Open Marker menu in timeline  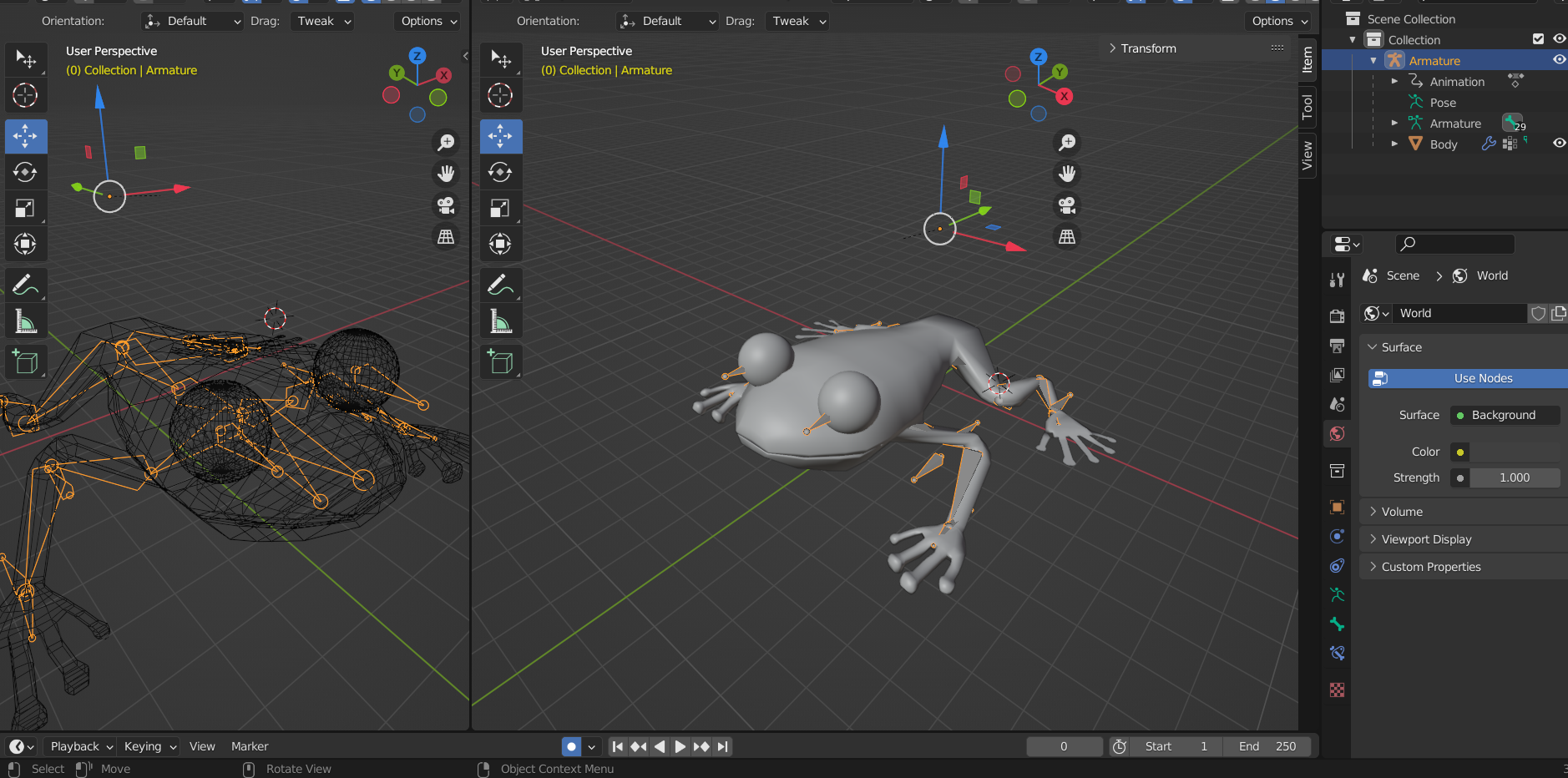coord(250,746)
